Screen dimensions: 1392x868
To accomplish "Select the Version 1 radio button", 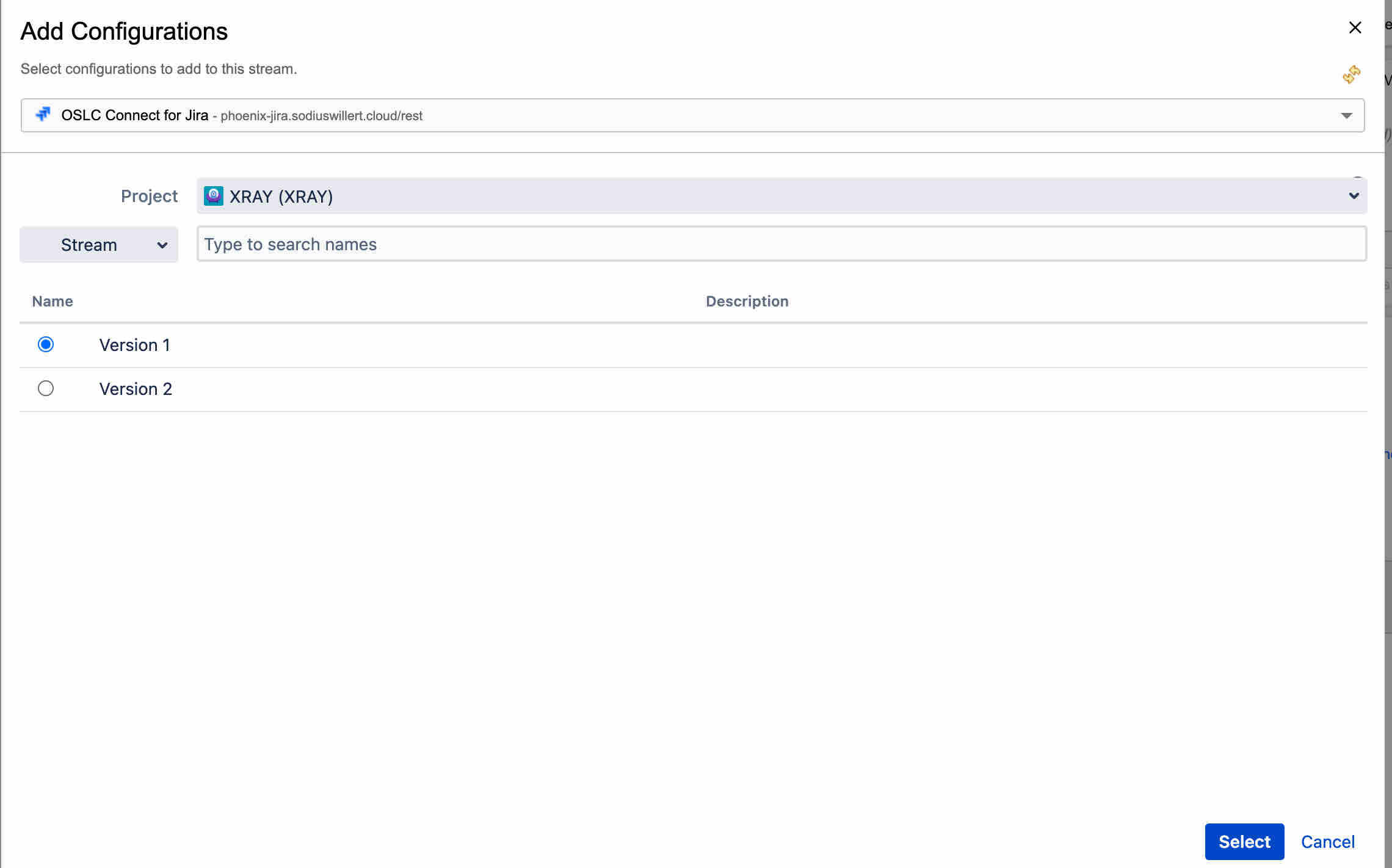I will pos(46,345).
